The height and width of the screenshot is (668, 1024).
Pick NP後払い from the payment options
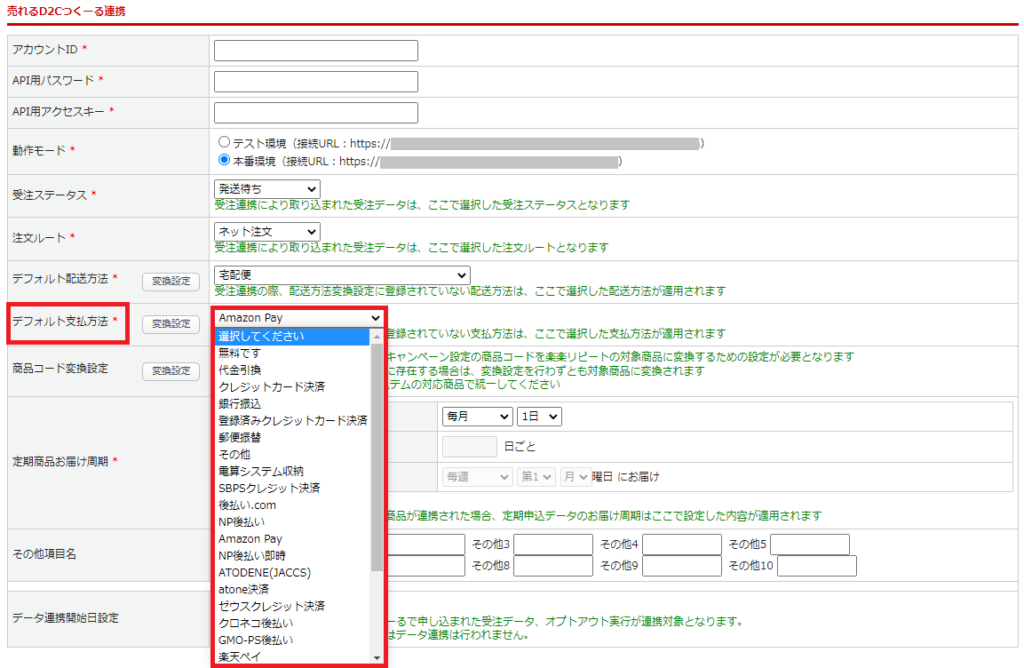(x=240, y=522)
